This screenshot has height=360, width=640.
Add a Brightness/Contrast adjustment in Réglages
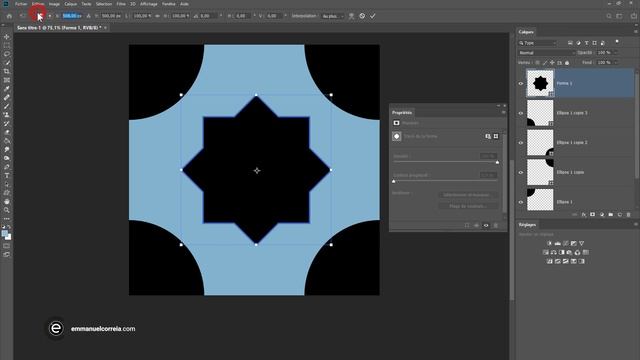[549, 243]
